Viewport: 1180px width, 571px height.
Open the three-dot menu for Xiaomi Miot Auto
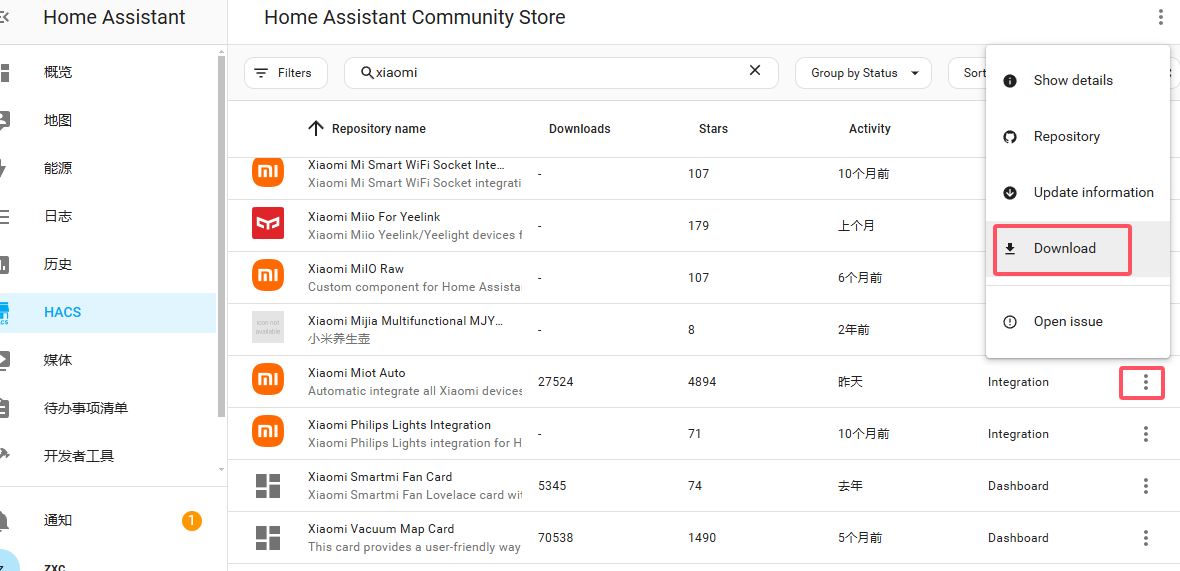pyautogui.click(x=1145, y=382)
